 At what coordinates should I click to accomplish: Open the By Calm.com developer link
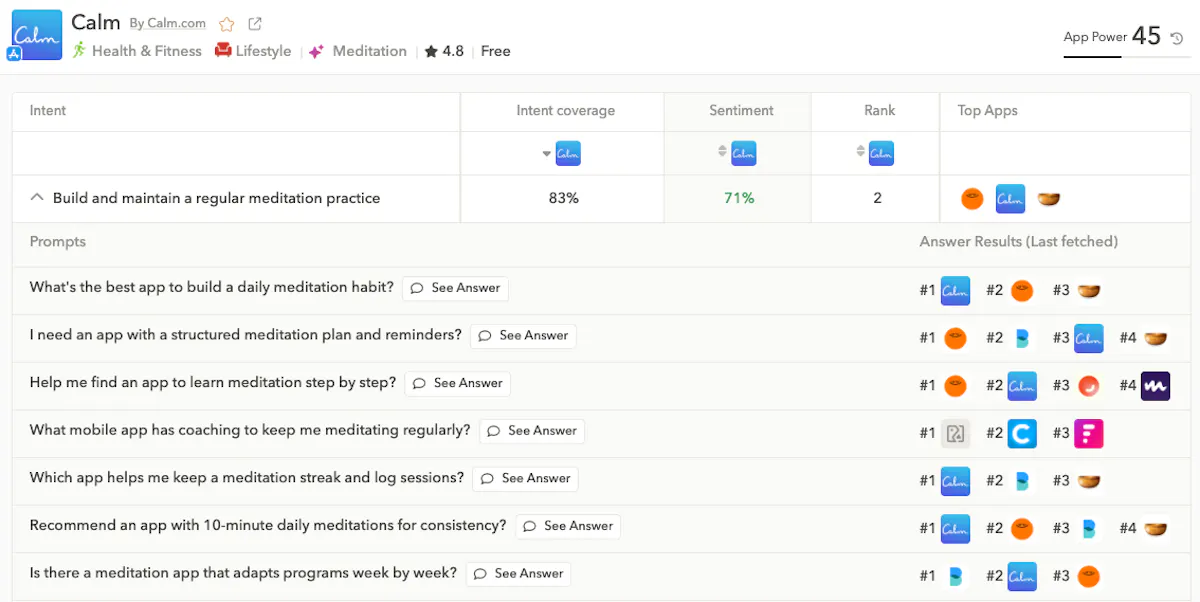tap(167, 24)
